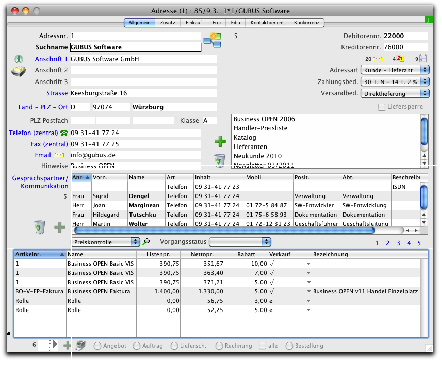The image size is (442, 366).
Task: Click the yellow mail icon next to Email
Action: click(59, 155)
